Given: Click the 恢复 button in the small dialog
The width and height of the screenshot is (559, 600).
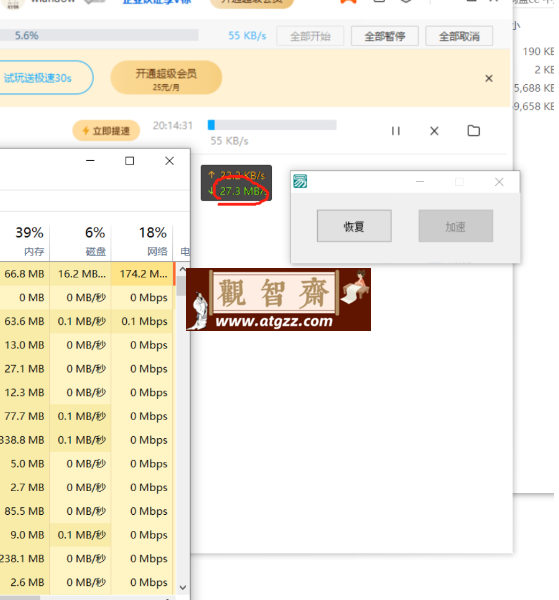Looking at the screenshot, I should pos(354,226).
